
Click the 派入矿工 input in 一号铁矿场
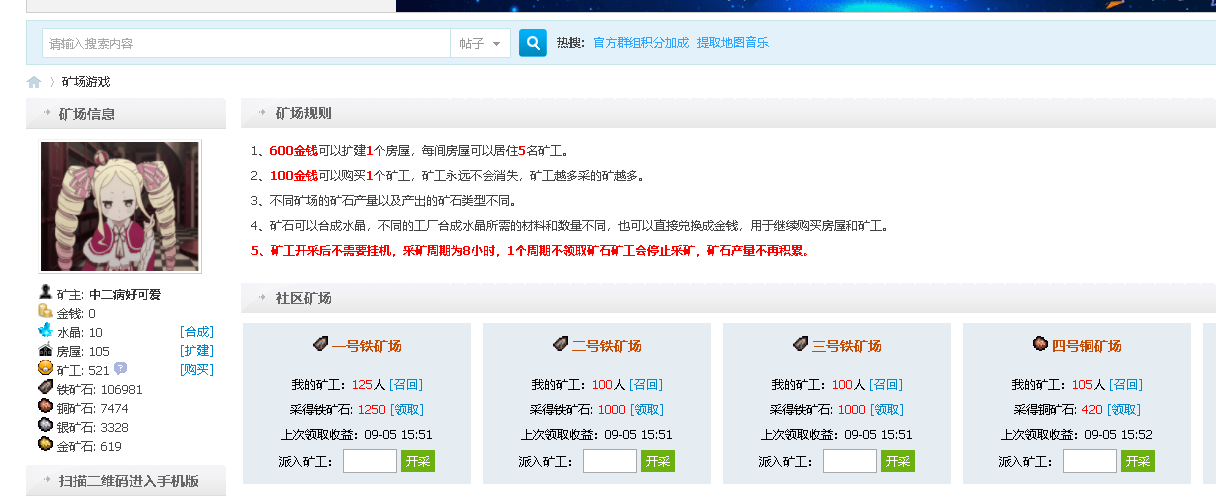(x=370, y=461)
